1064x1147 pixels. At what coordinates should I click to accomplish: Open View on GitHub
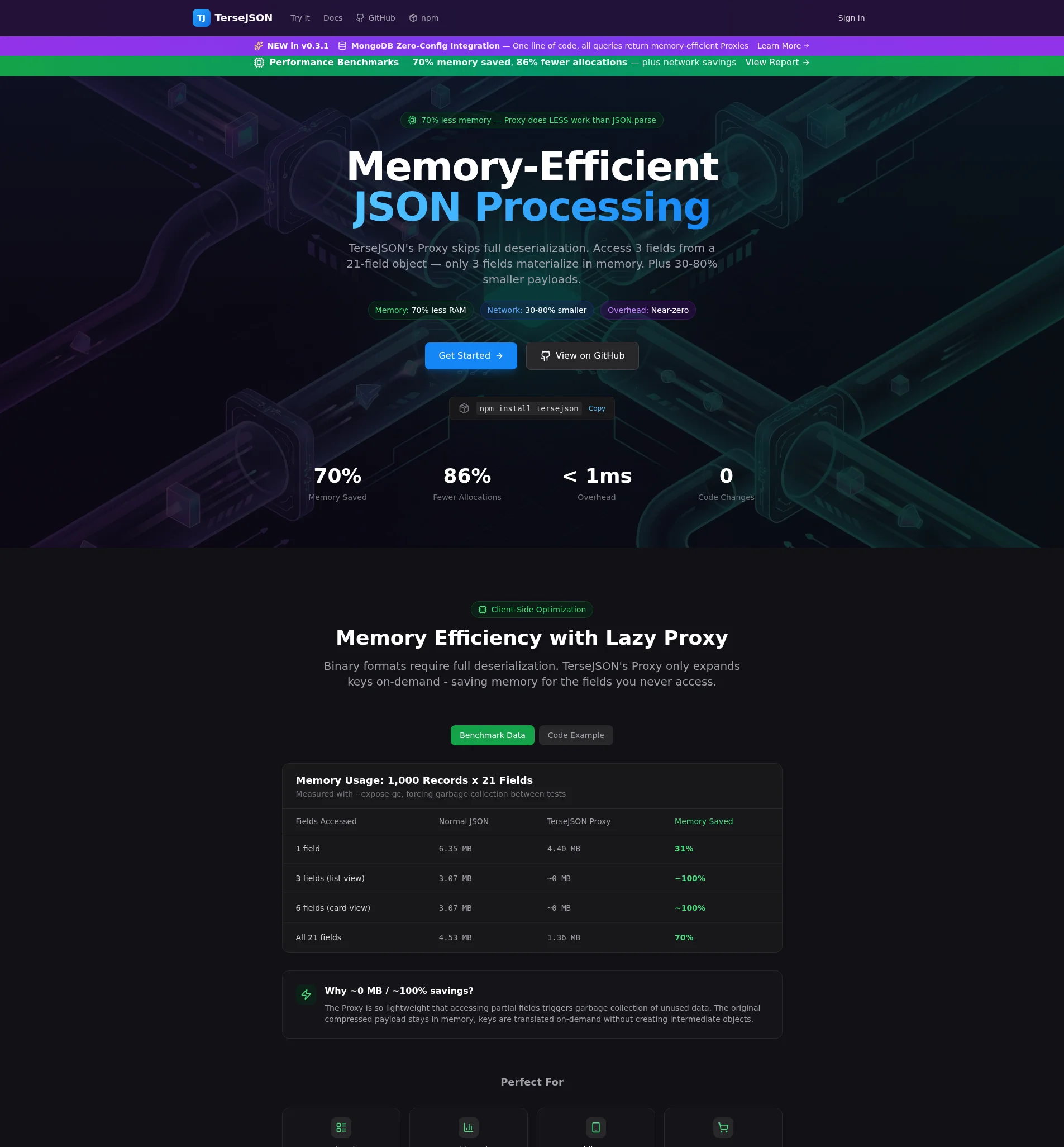tap(582, 355)
